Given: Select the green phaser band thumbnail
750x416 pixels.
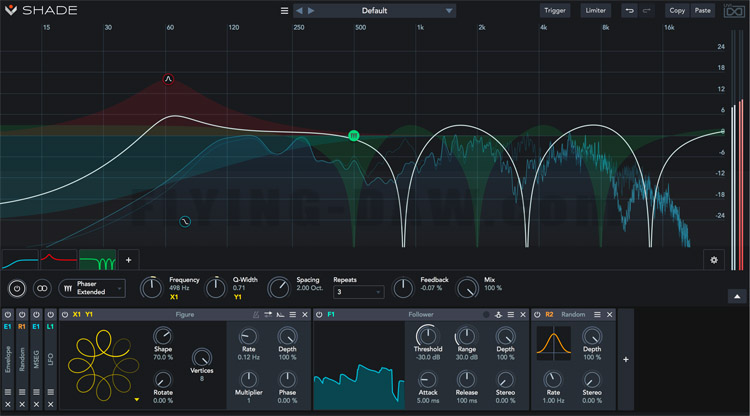Looking at the screenshot, I should click(98, 260).
